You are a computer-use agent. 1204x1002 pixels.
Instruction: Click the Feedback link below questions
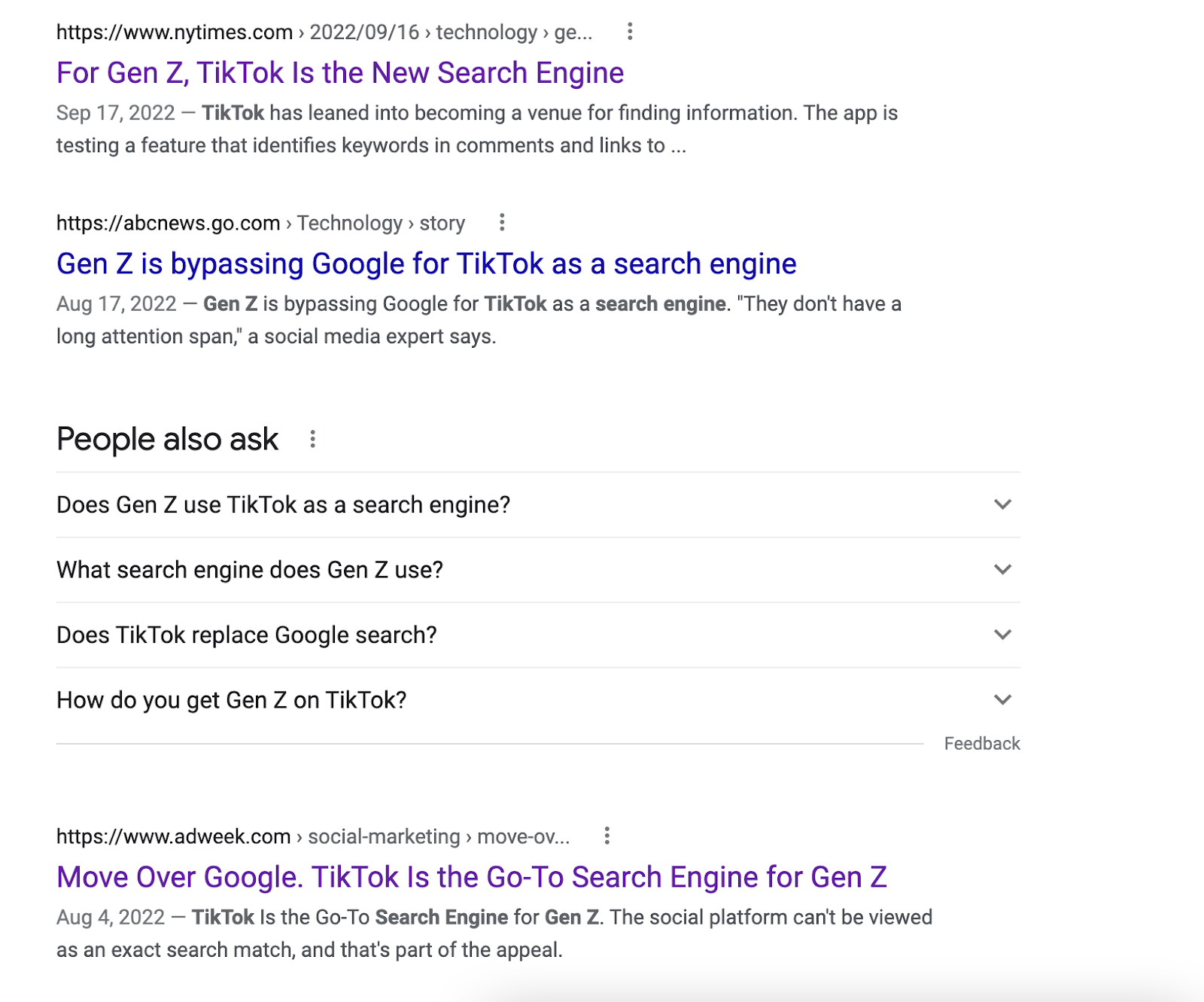point(981,744)
